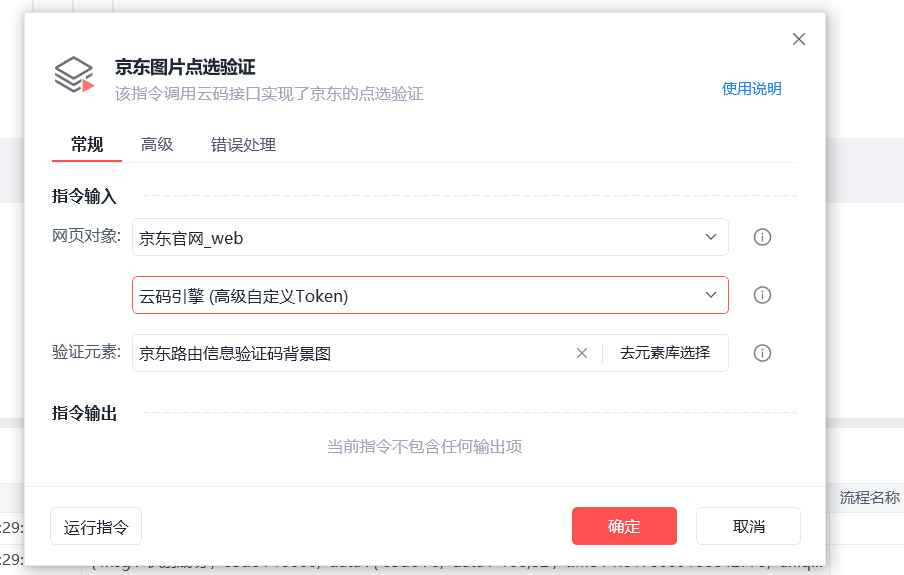Click the layered command icon beside the title

tap(74, 74)
